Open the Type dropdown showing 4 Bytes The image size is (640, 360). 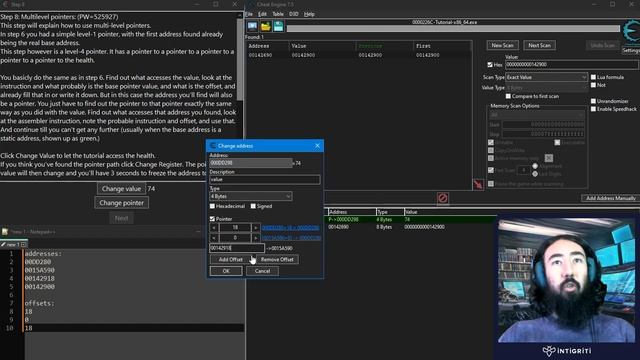(251, 196)
